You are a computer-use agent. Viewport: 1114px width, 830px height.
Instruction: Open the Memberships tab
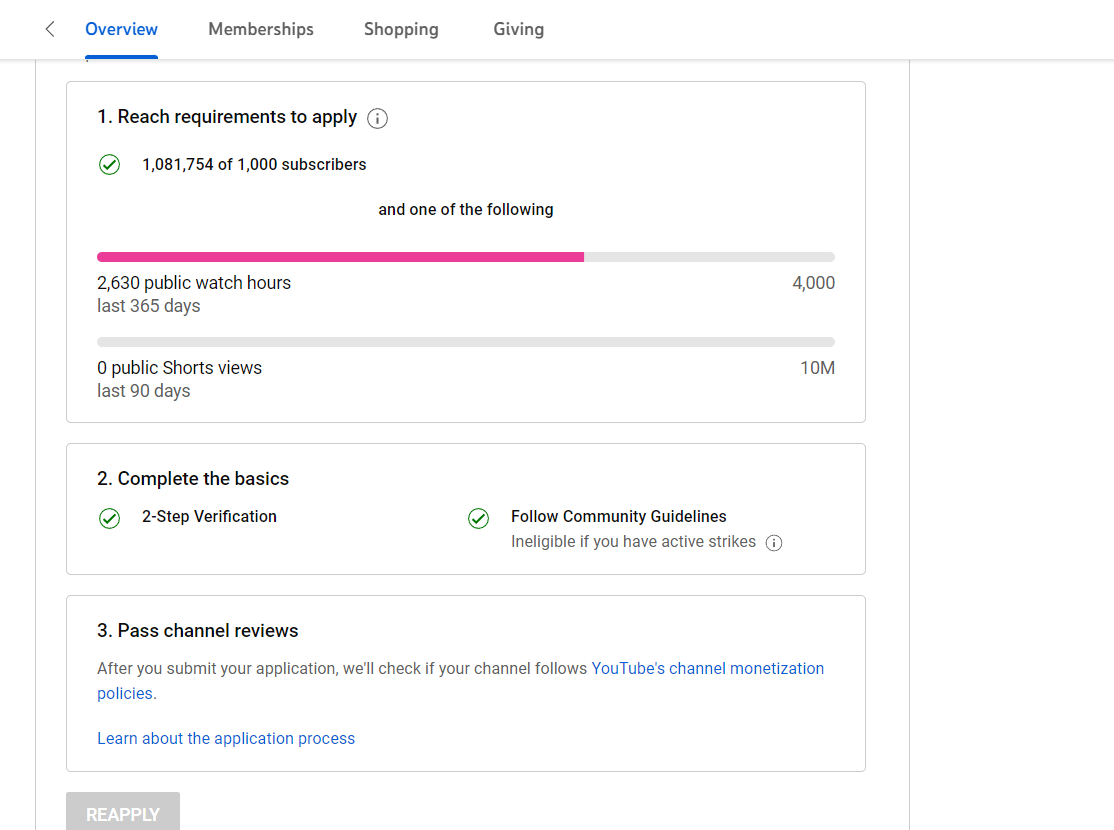[261, 29]
